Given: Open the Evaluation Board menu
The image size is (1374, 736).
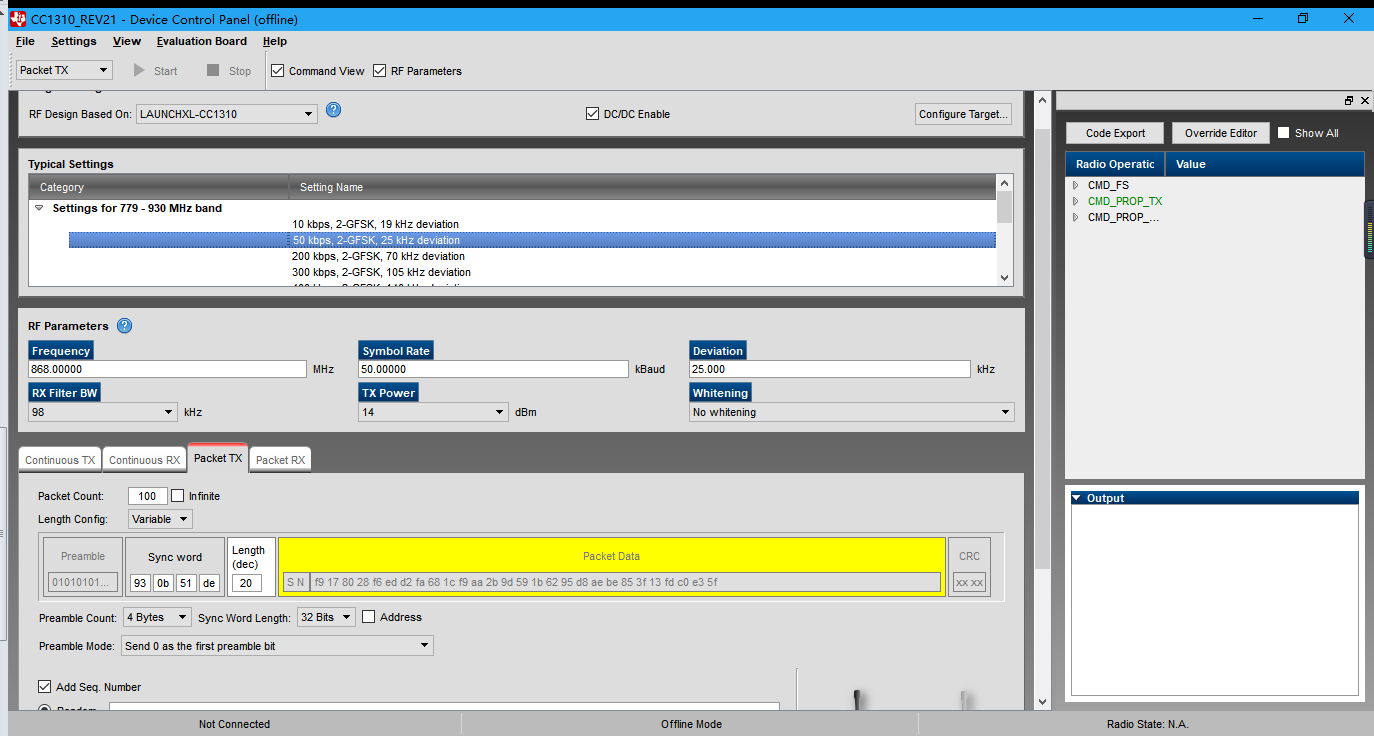Looking at the screenshot, I should coord(201,41).
